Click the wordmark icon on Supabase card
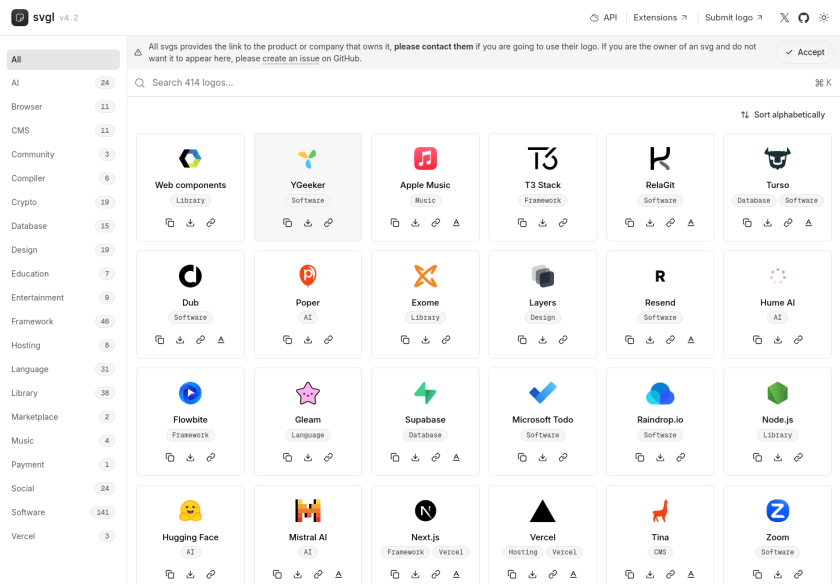This screenshot has height=584, width=840. tap(456, 458)
